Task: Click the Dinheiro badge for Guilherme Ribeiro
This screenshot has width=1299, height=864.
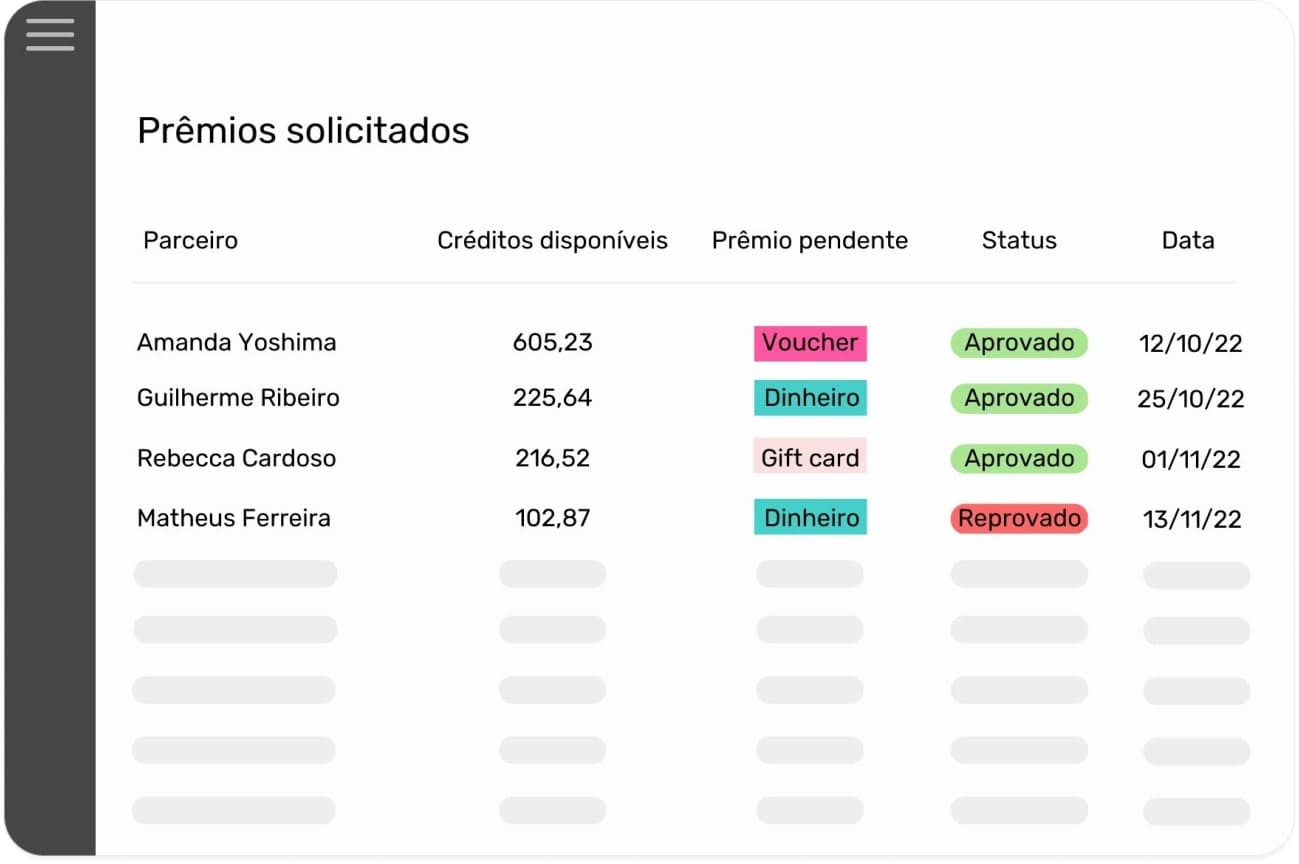Action: (x=810, y=398)
